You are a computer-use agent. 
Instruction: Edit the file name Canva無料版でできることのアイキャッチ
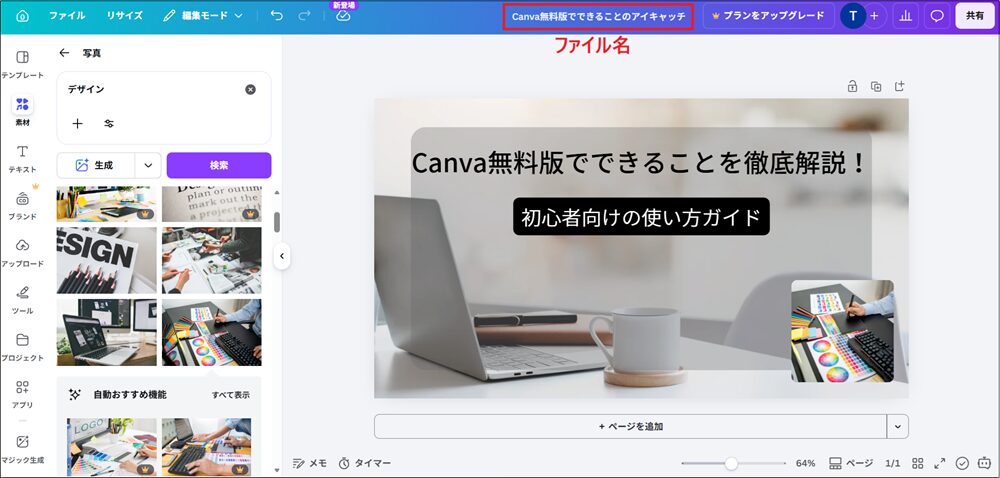tap(599, 17)
